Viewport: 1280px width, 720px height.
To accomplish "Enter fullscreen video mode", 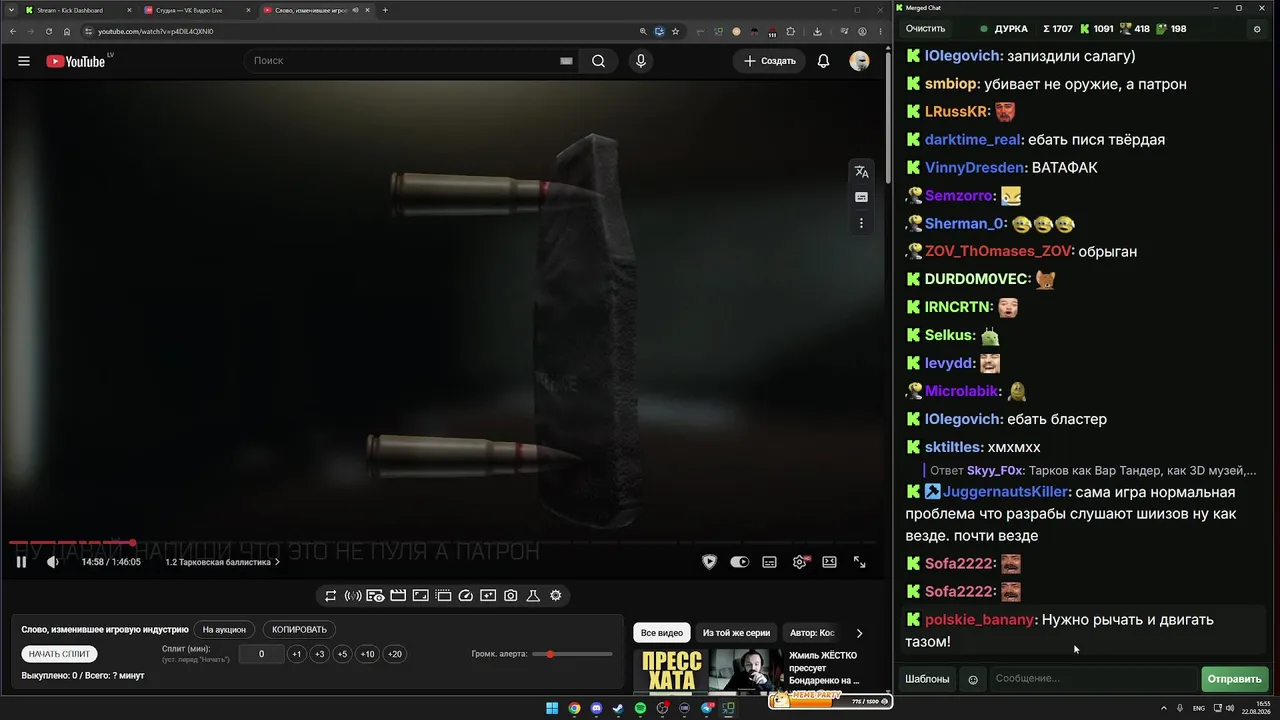I will [859, 562].
